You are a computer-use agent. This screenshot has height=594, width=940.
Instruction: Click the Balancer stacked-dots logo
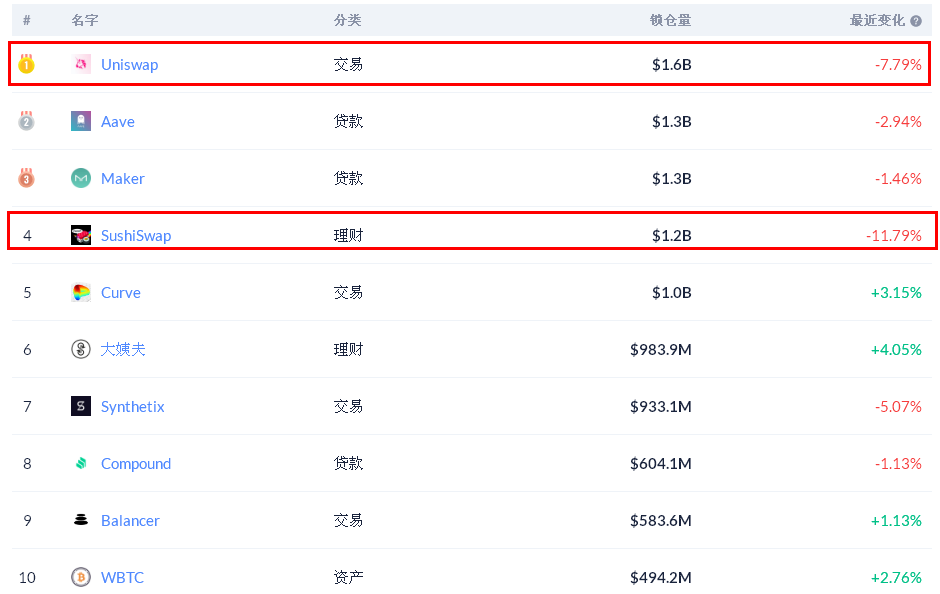tap(81, 520)
